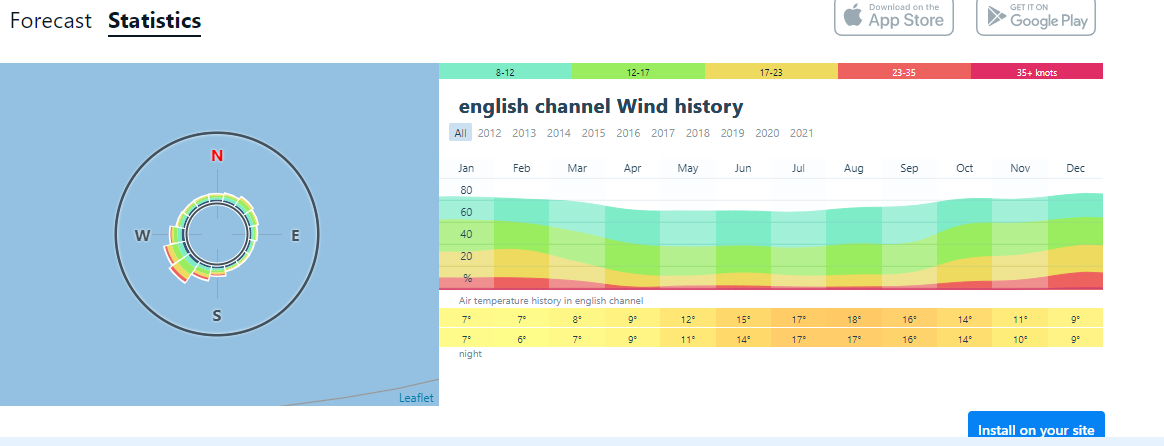Click the 8-12 knots legend swatch
1164x446 pixels.
pos(505,72)
